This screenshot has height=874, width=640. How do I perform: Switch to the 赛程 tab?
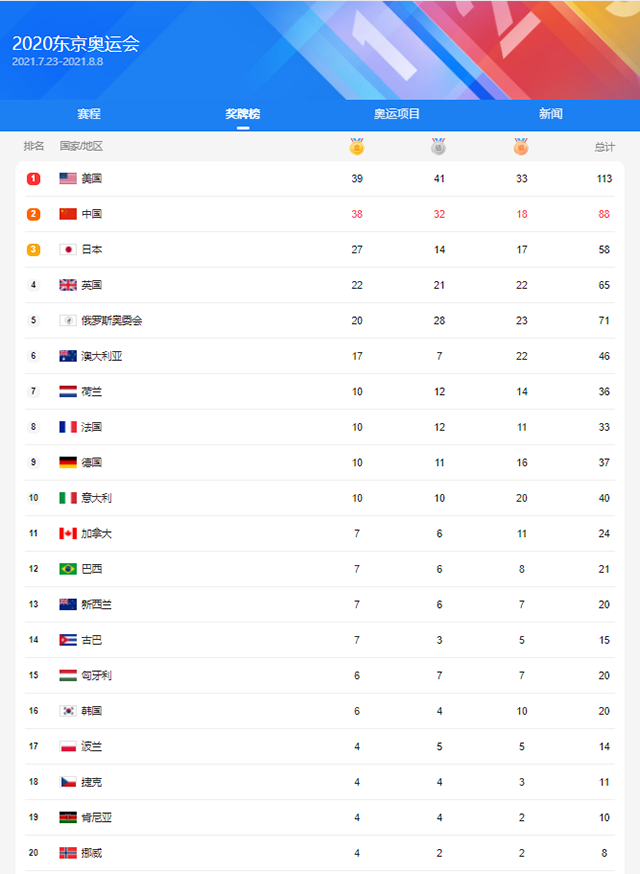coord(89,114)
